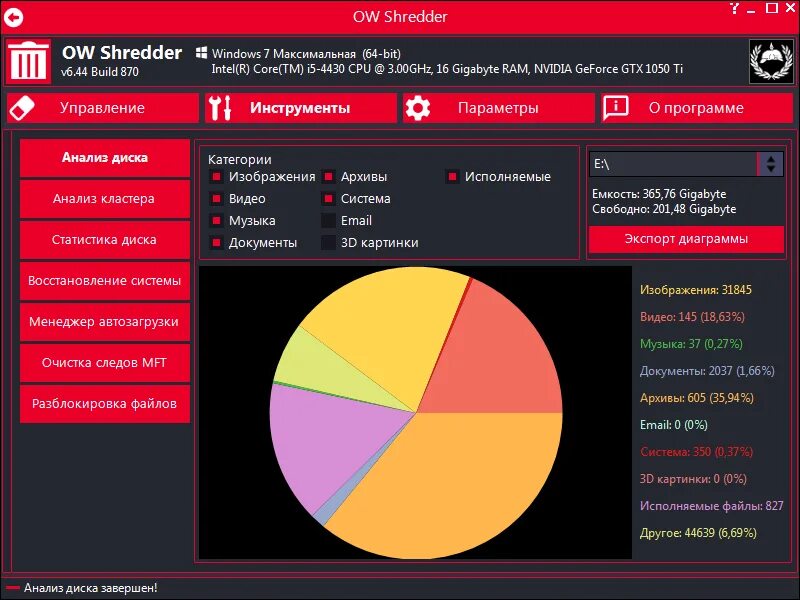The image size is (800, 600).
Task: Click legend entry Музыка: 37 (0,27%)
Action: 691,344
